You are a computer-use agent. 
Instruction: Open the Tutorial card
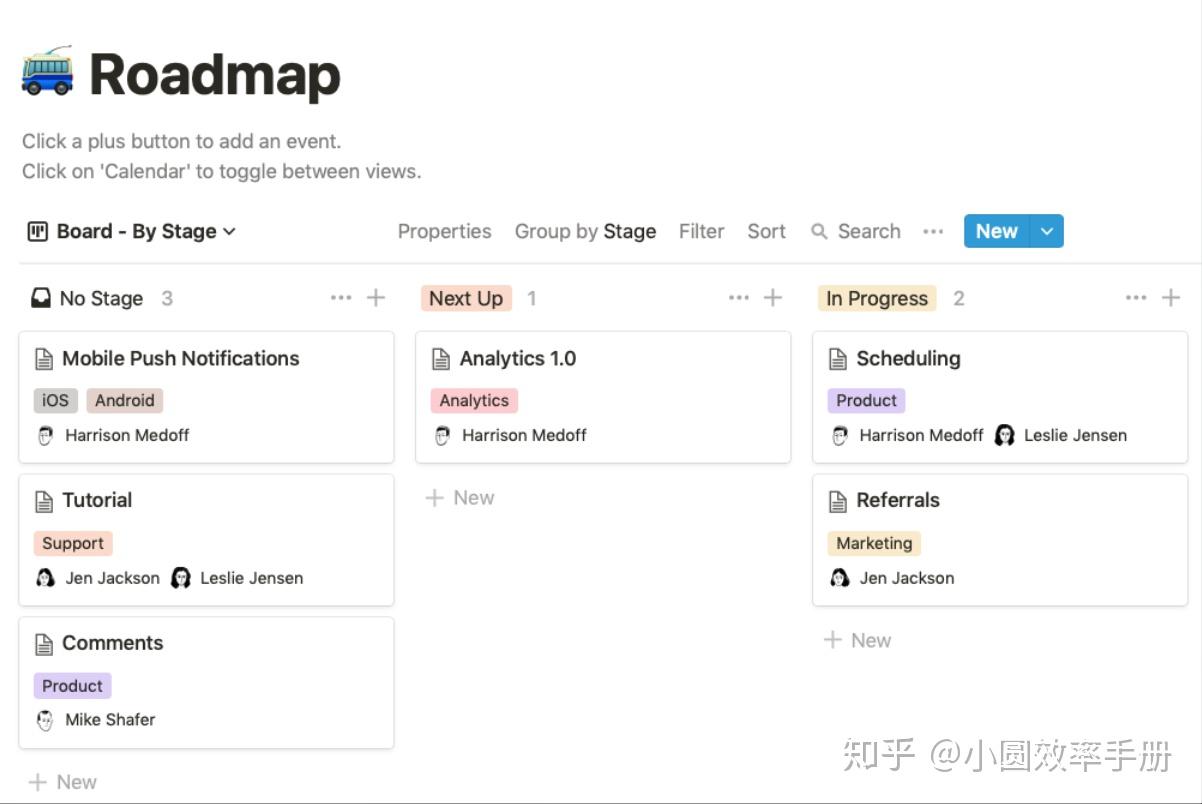point(206,540)
